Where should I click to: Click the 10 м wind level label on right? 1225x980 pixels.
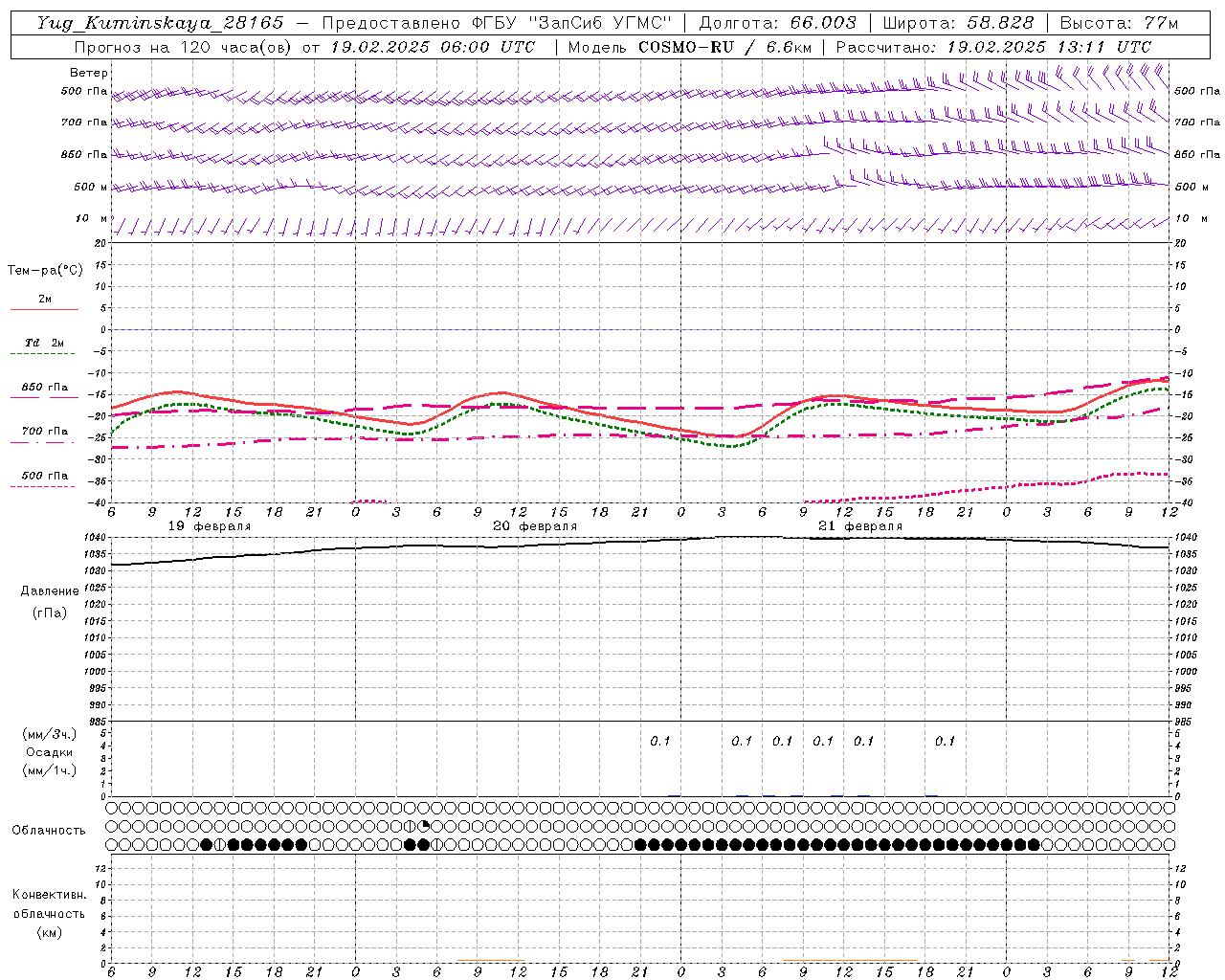(1191, 218)
